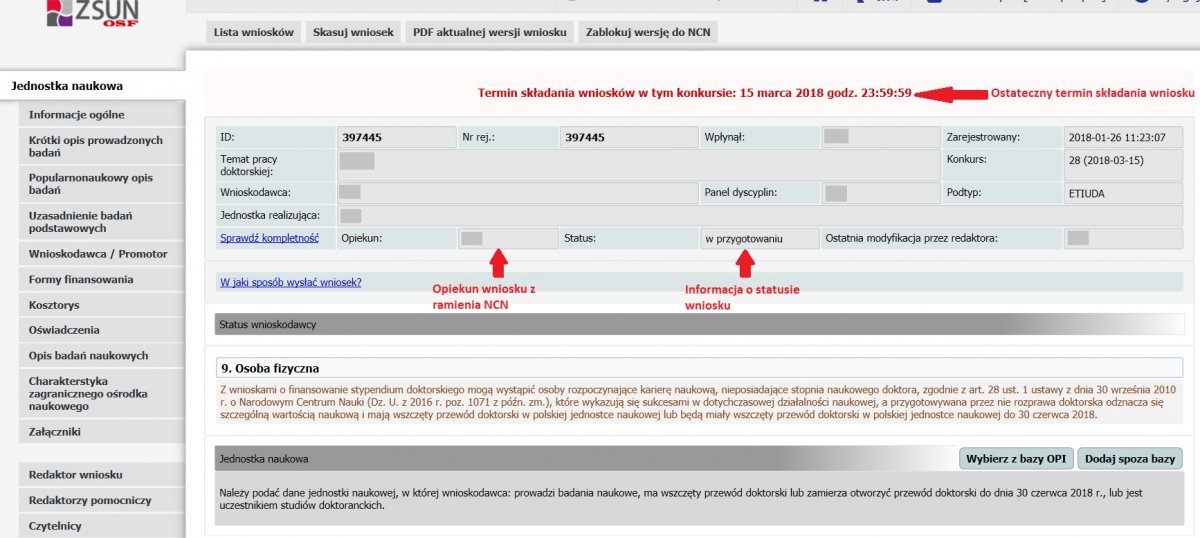Open Popularnonaukowy opis badań section
1200x538 pixels.
coord(91,184)
